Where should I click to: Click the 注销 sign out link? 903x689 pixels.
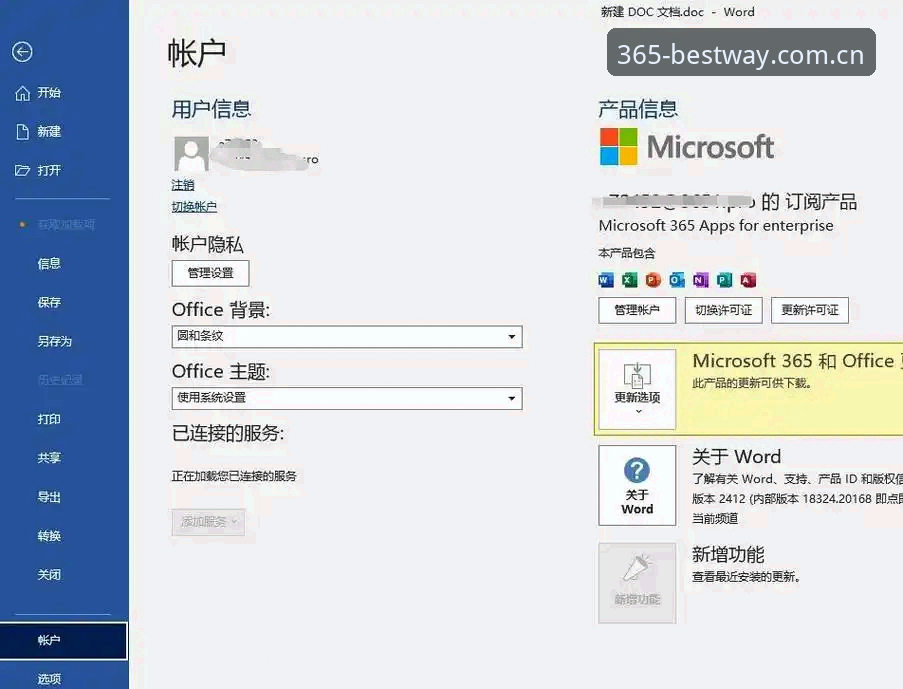[x=183, y=185]
